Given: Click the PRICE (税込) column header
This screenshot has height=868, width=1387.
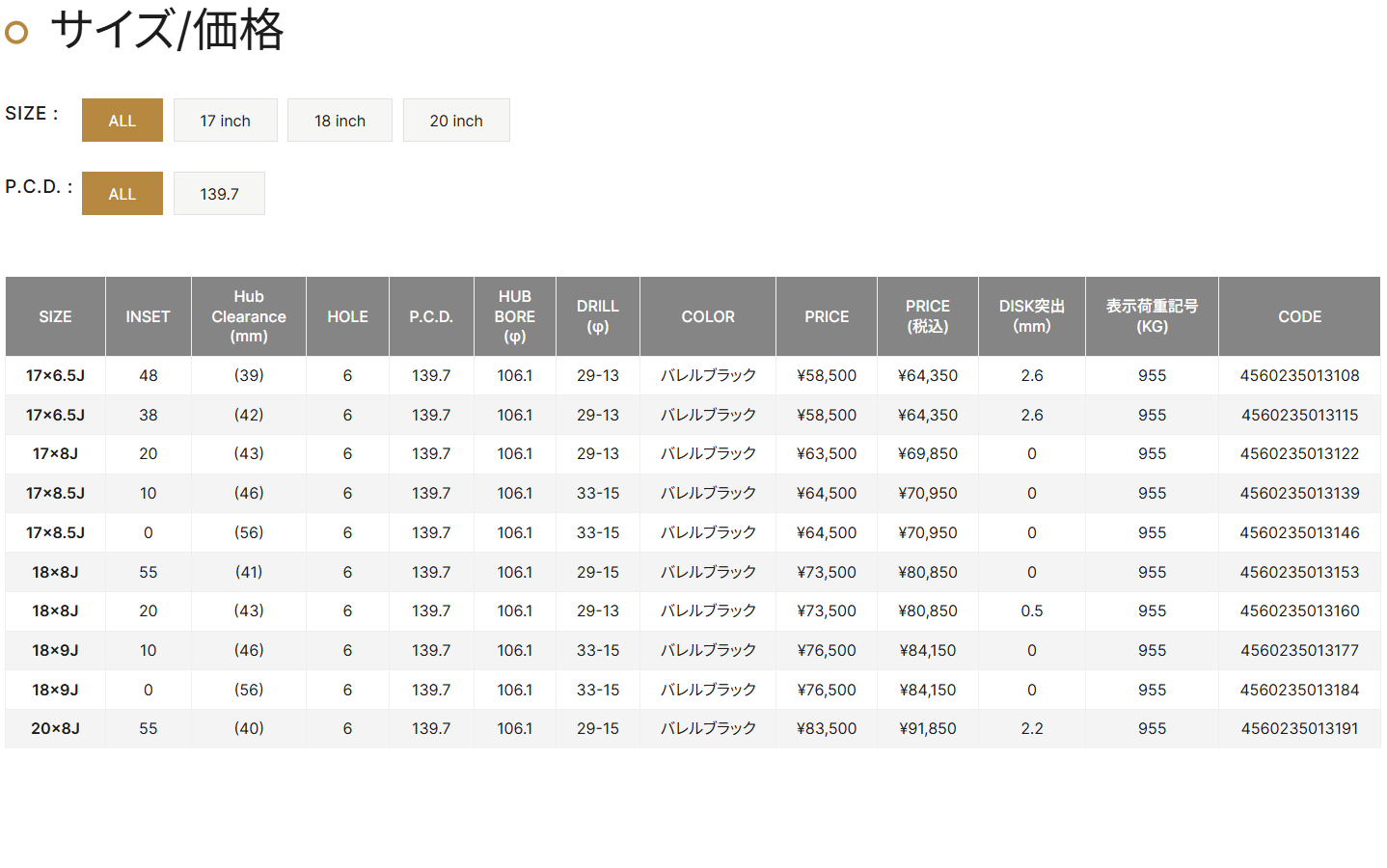Looking at the screenshot, I should 927,316.
